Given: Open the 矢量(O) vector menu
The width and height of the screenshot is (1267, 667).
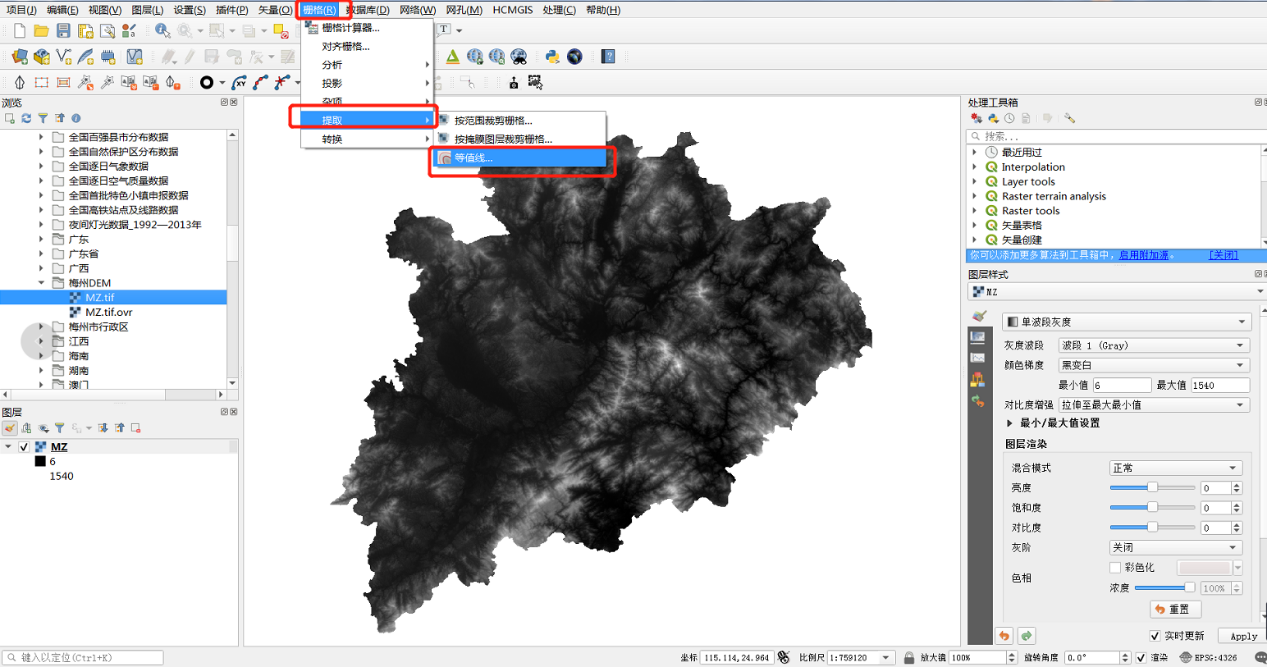Looking at the screenshot, I should click(x=275, y=10).
